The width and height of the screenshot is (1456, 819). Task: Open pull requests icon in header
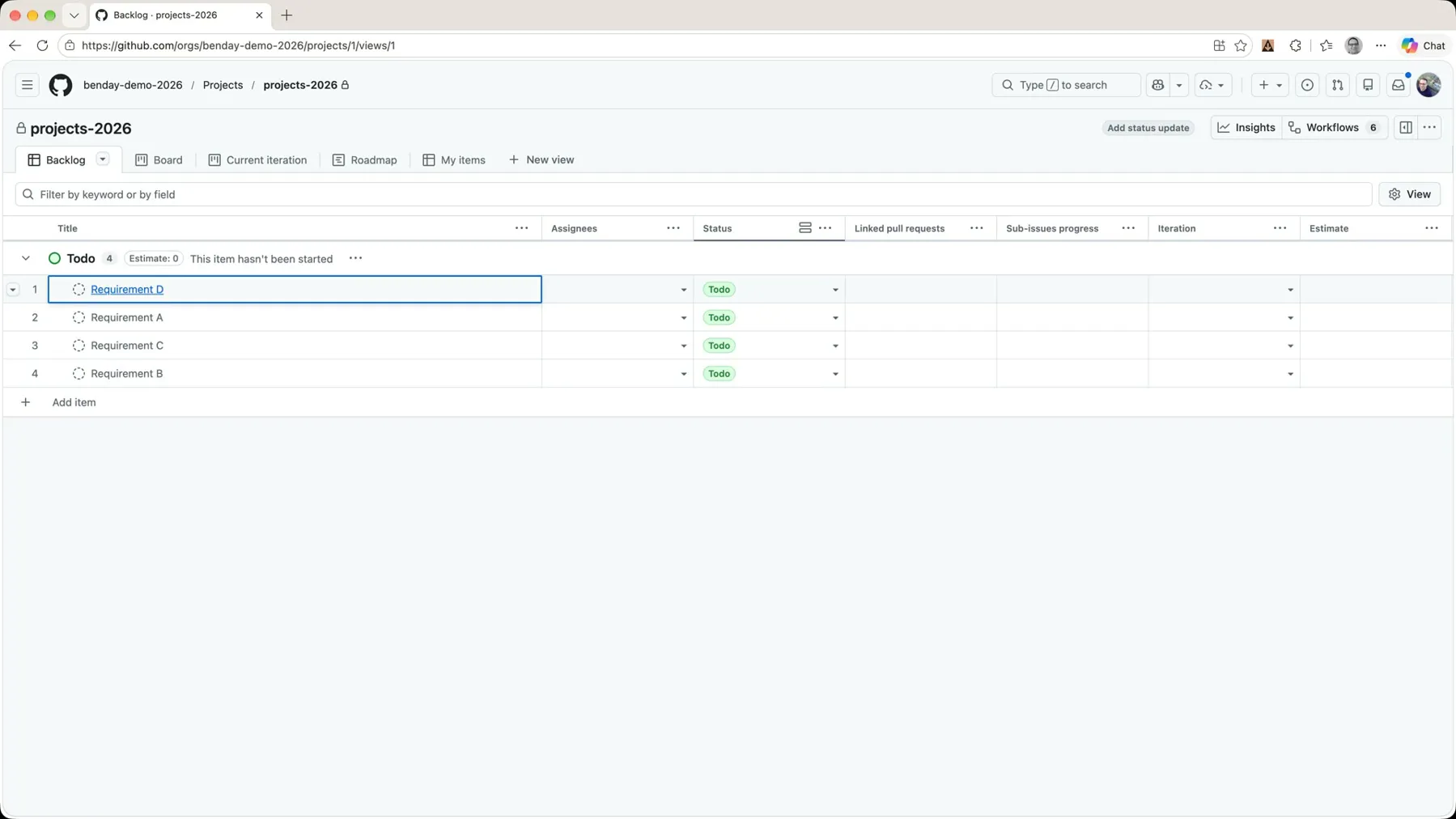pos(1337,85)
